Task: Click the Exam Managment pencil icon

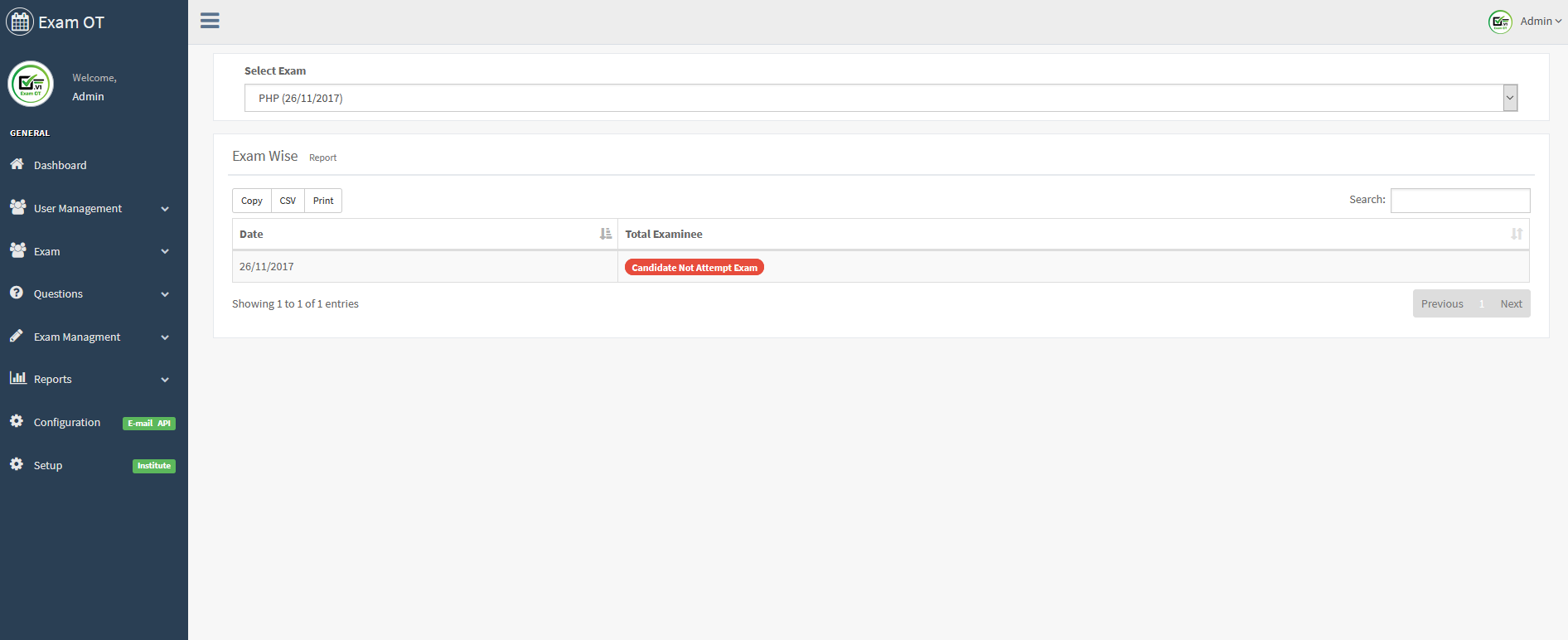Action: click(17, 336)
